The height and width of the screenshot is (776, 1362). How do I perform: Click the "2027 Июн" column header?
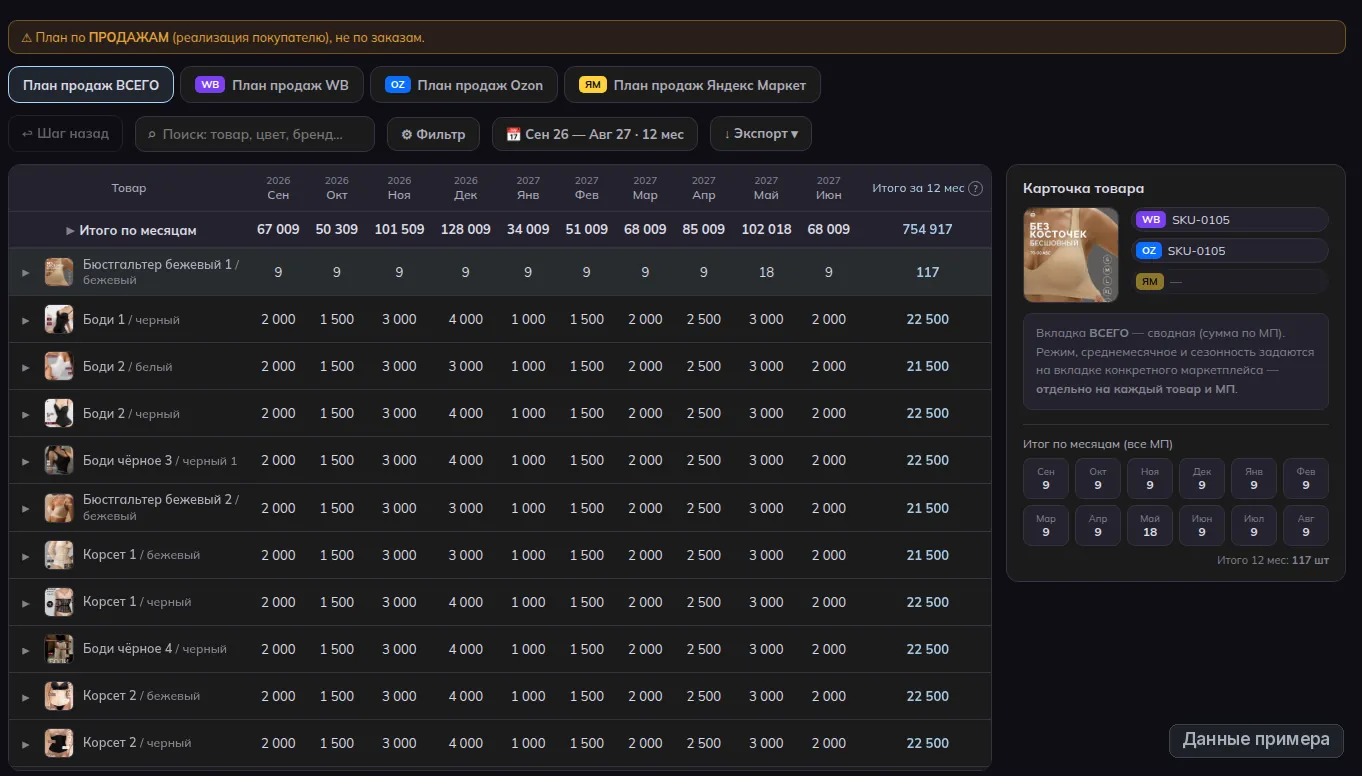829,188
